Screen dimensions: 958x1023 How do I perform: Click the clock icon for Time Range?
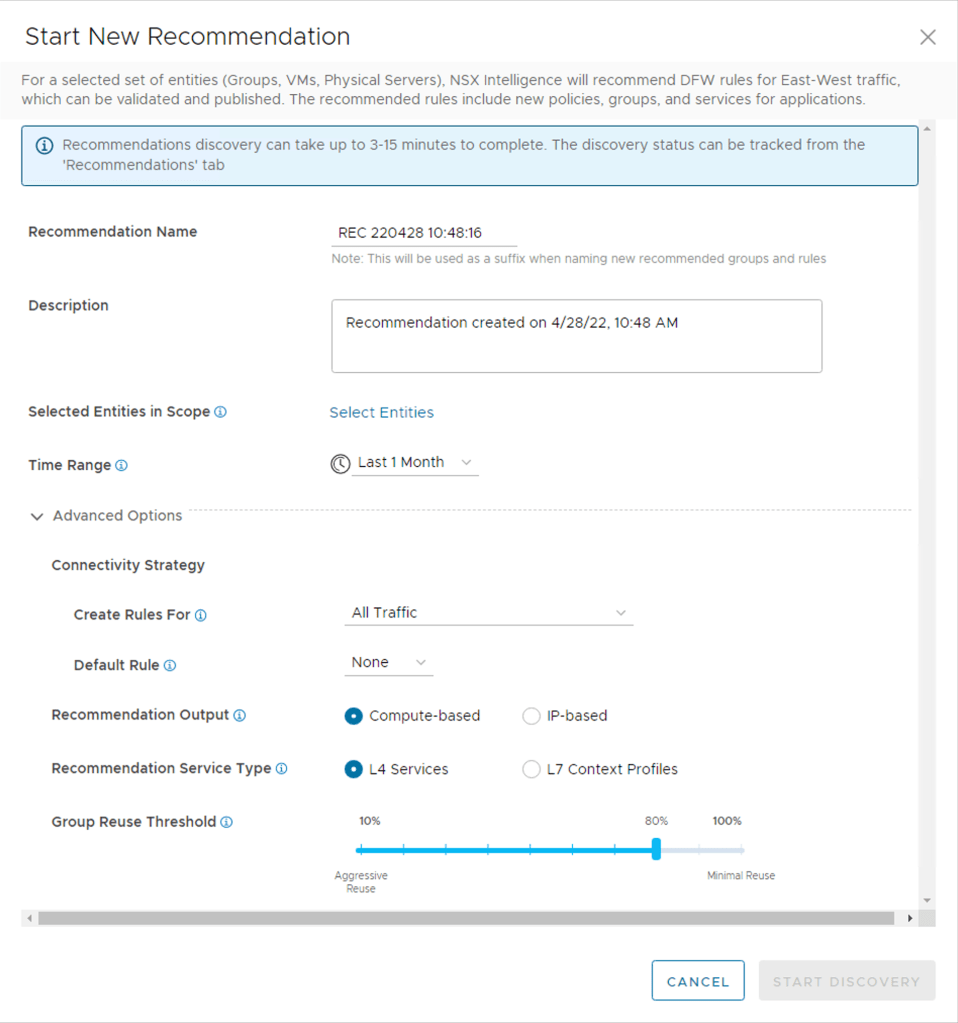[340, 464]
